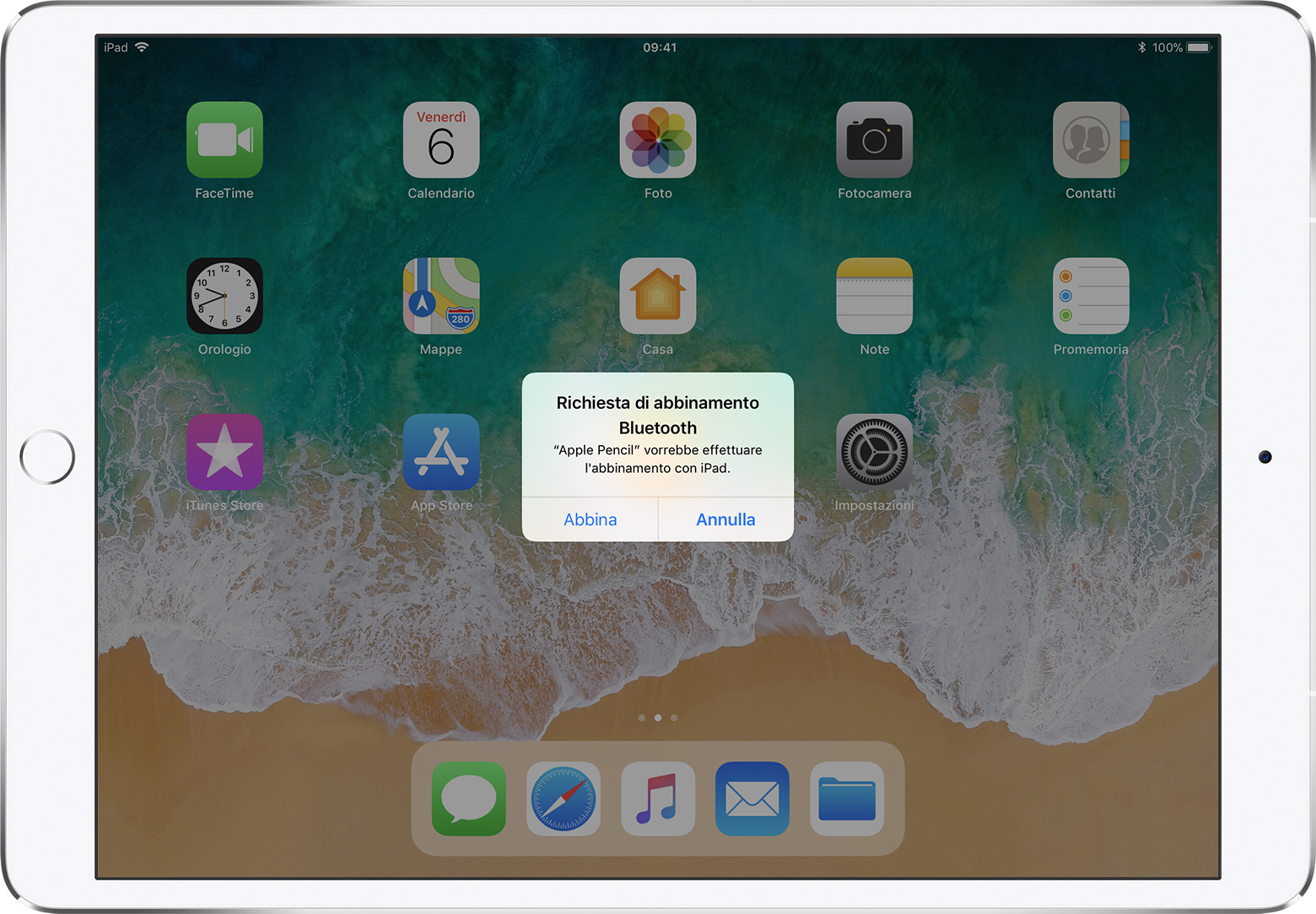Open the Mappe app
The width and height of the screenshot is (1316, 914).
pyautogui.click(x=441, y=296)
